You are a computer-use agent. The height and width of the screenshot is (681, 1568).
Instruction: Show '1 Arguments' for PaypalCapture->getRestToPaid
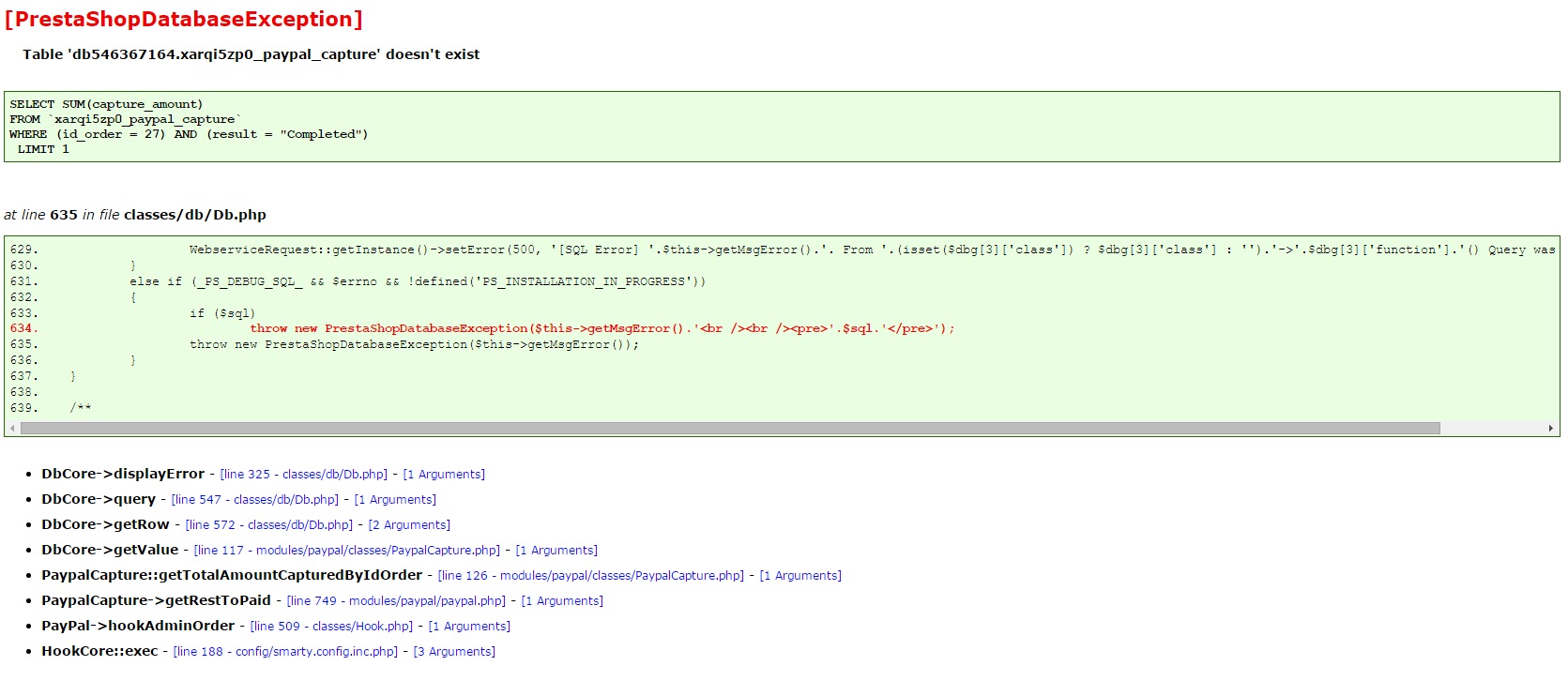(x=562, y=601)
